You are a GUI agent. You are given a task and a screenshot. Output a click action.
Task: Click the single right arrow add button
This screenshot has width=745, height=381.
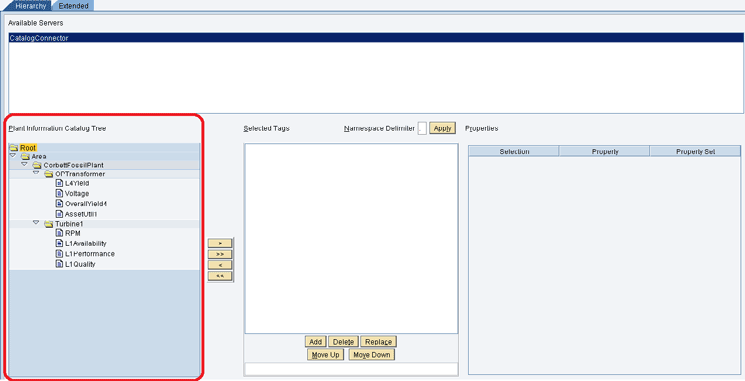pos(220,243)
